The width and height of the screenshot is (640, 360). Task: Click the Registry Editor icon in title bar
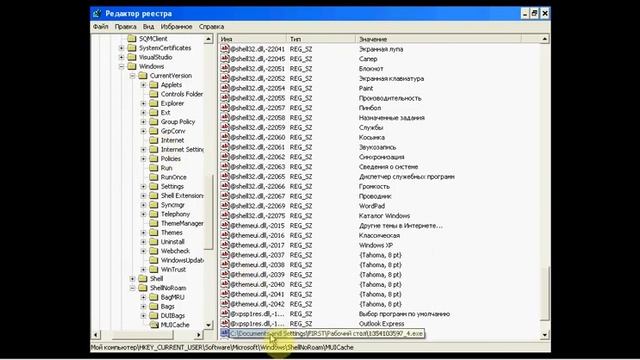pos(97,13)
